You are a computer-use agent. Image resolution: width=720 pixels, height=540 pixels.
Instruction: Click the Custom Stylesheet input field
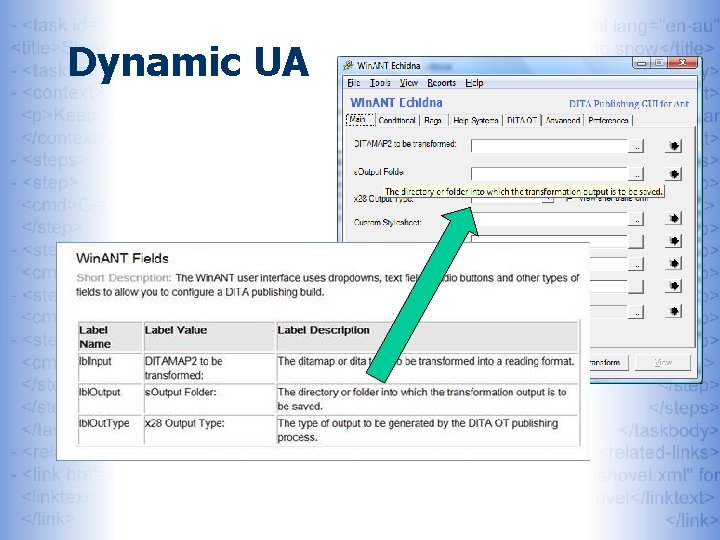[549, 219]
